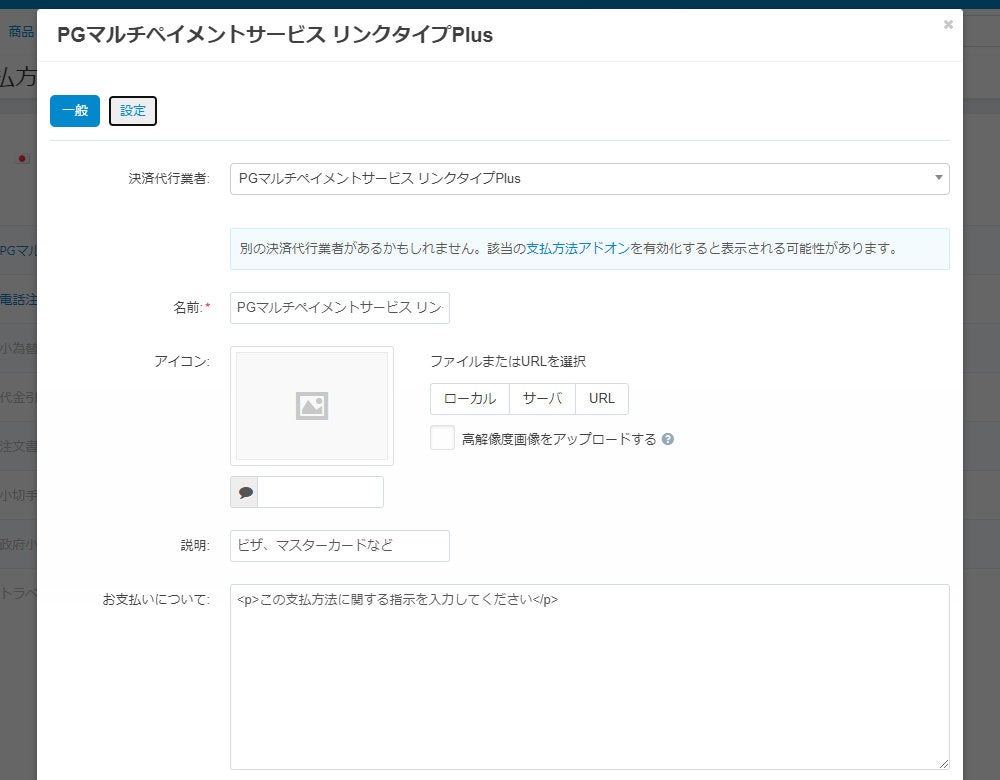Open the 決済代行業者 dropdown
The height and width of the screenshot is (780, 1000).
[589, 179]
